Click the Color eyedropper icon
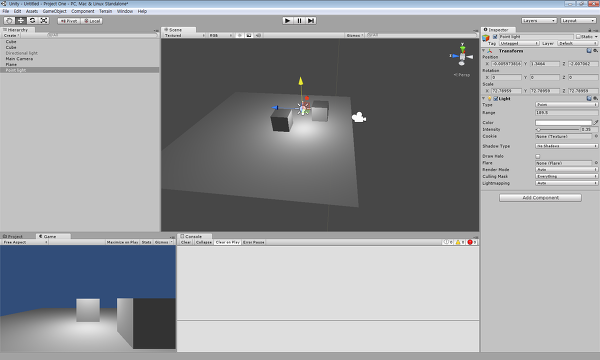The height and width of the screenshot is (360, 600). 595,123
